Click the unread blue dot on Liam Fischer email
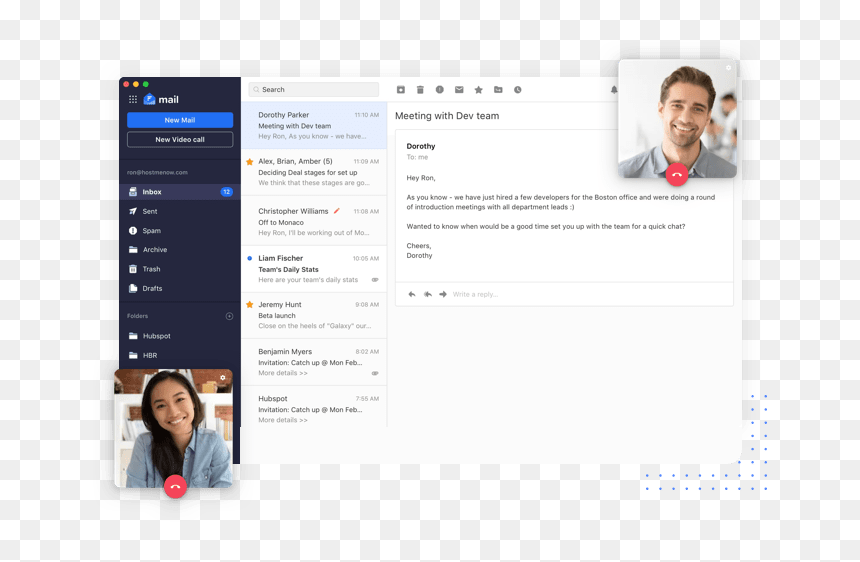The image size is (860, 562). click(250, 258)
